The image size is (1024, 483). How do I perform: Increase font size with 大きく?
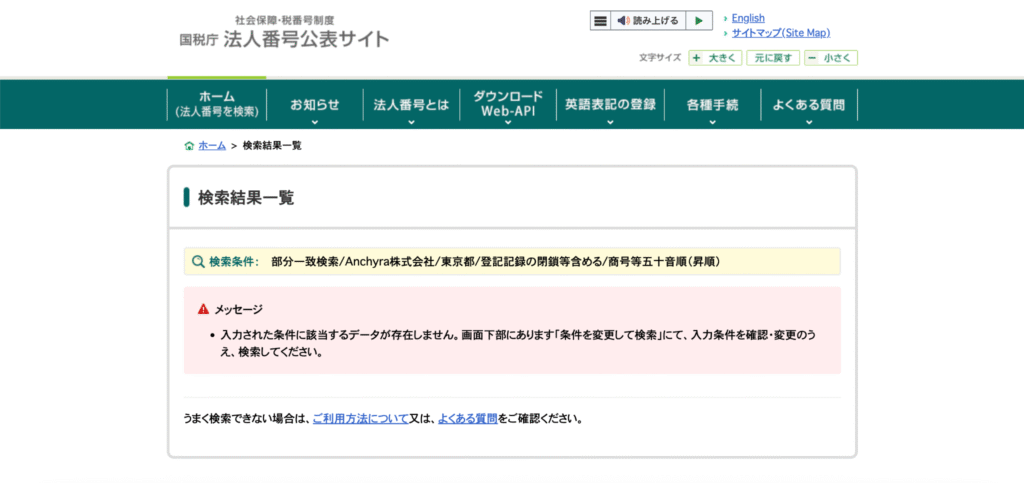coord(716,58)
